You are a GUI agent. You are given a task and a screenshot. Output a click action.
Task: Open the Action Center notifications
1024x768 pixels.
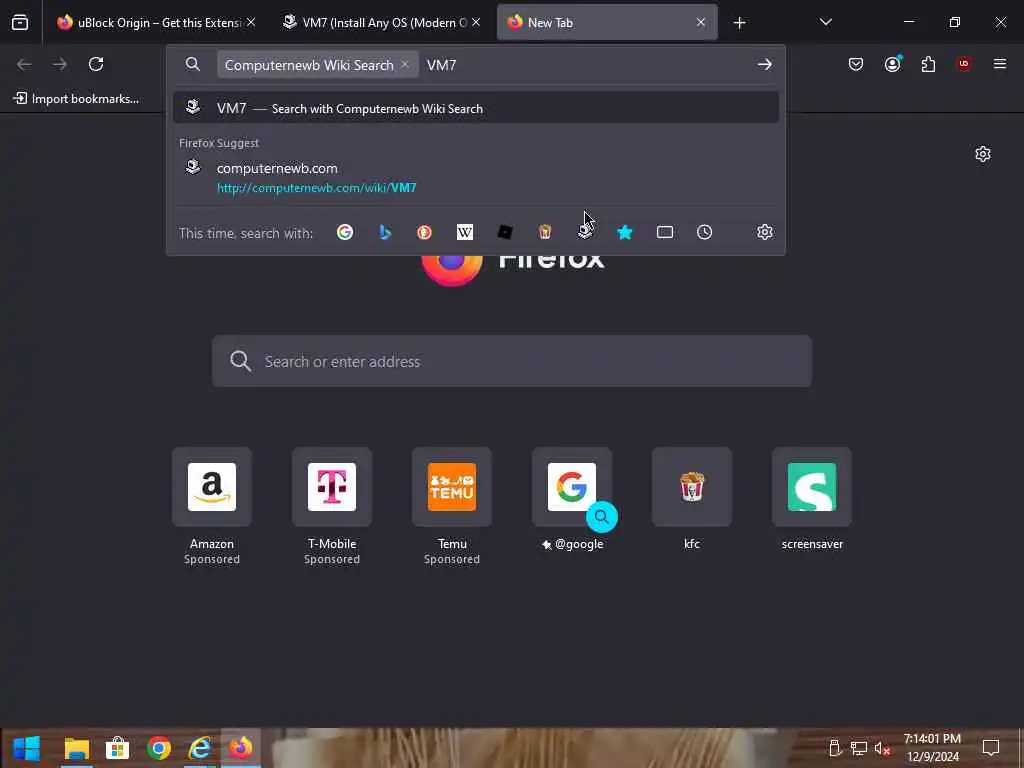(x=991, y=748)
